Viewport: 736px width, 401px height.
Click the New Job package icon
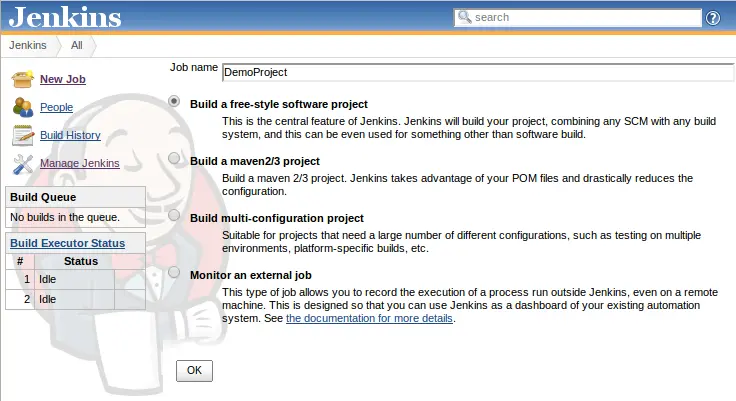pyautogui.click(x=23, y=79)
